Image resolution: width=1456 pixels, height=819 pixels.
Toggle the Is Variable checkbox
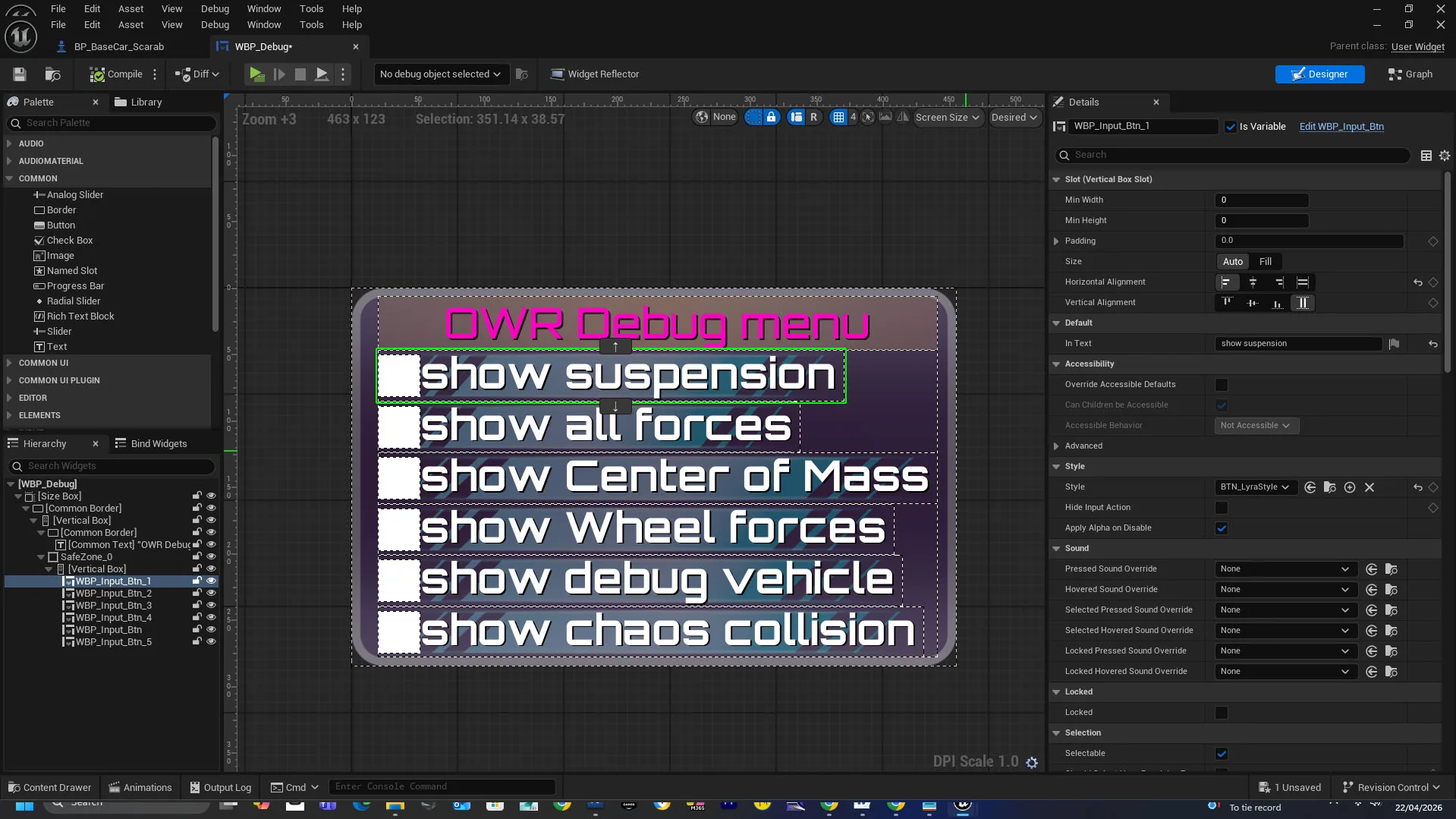(x=1231, y=127)
